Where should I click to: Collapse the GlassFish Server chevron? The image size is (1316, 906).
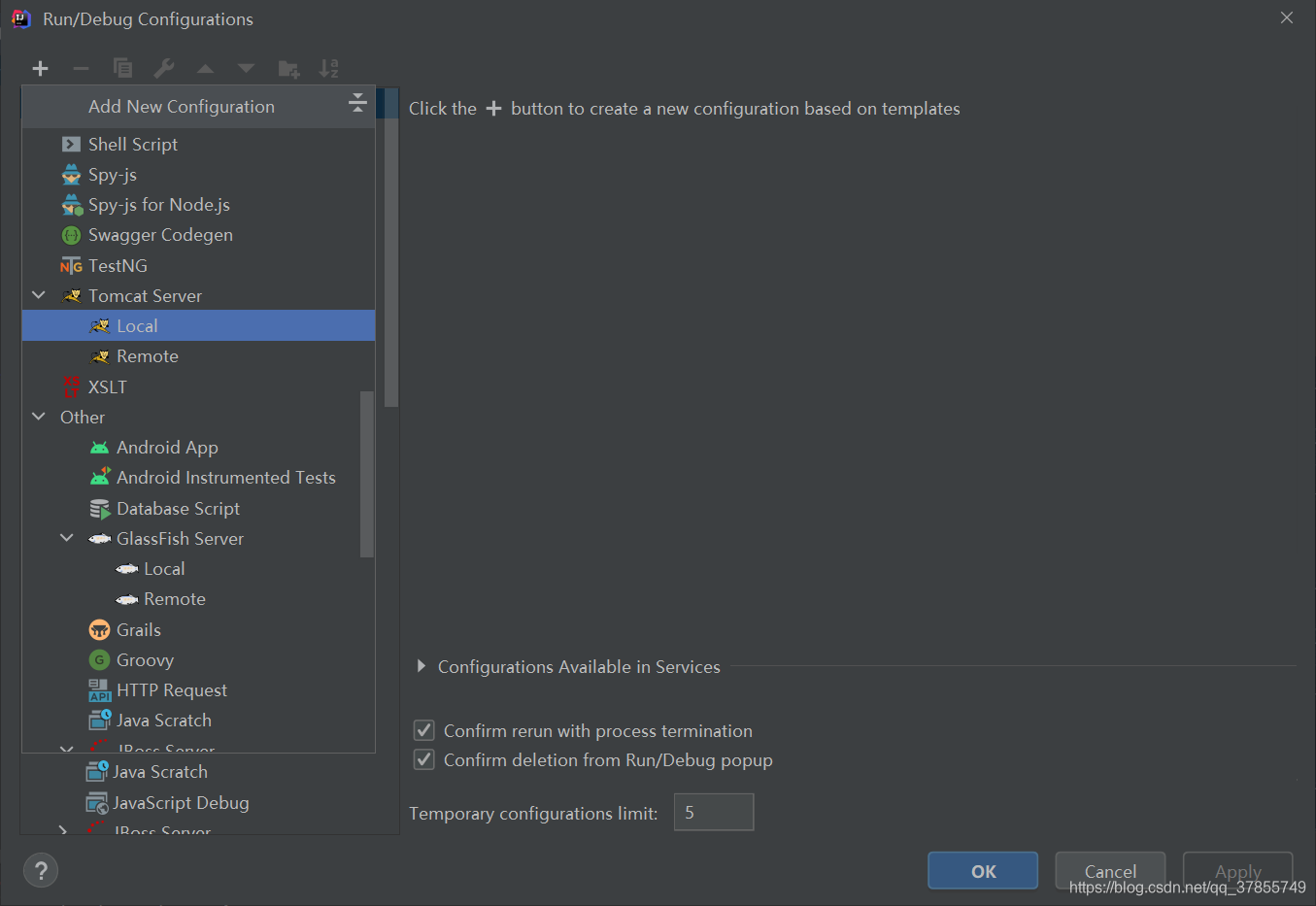[67, 538]
